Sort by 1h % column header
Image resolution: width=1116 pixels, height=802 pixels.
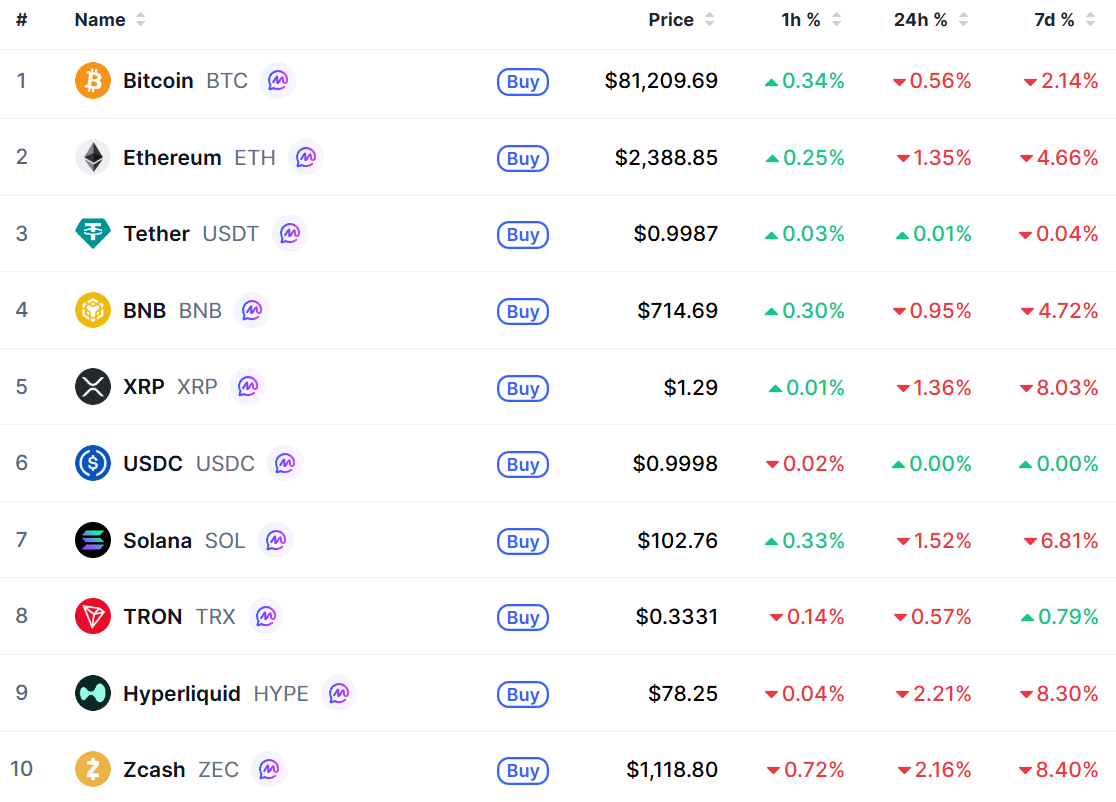tap(811, 20)
